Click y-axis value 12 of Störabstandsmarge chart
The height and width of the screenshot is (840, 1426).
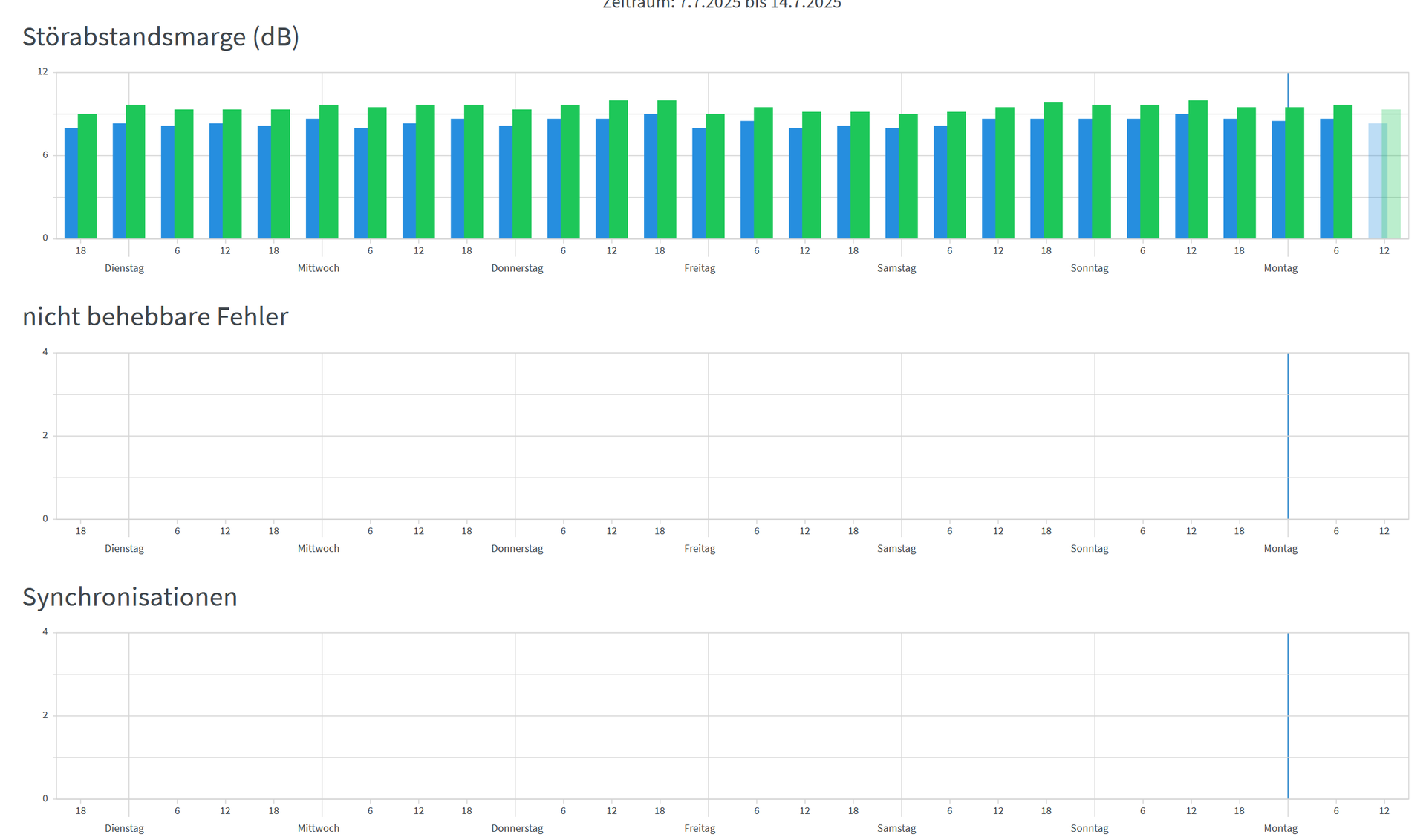pyautogui.click(x=42, y=72)
